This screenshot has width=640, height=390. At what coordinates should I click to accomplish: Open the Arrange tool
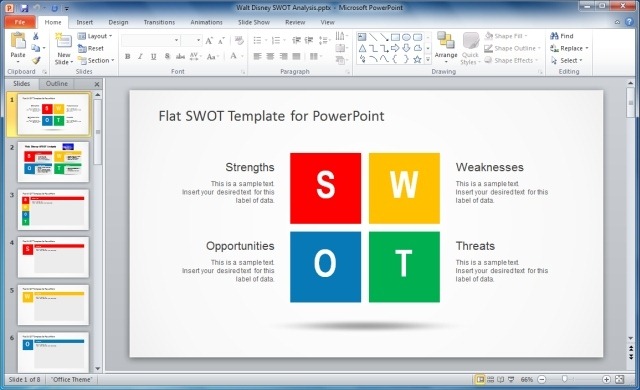click(446, 48)
